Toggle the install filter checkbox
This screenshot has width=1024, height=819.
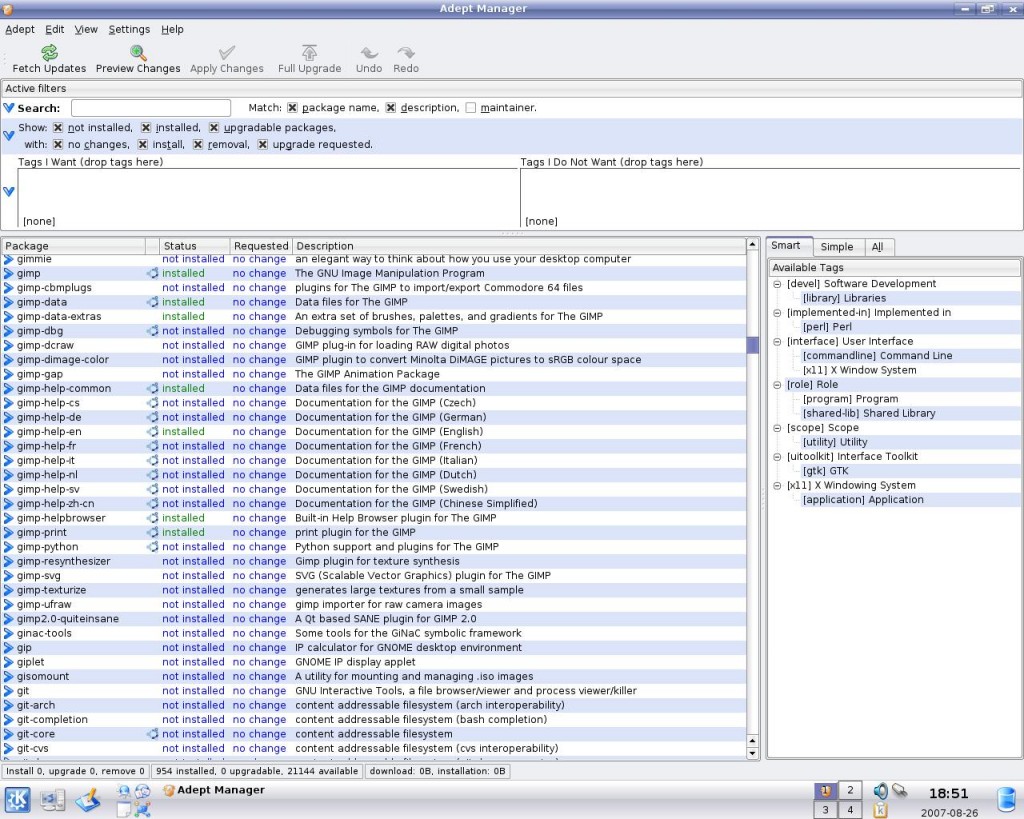[x=142, y=144]
